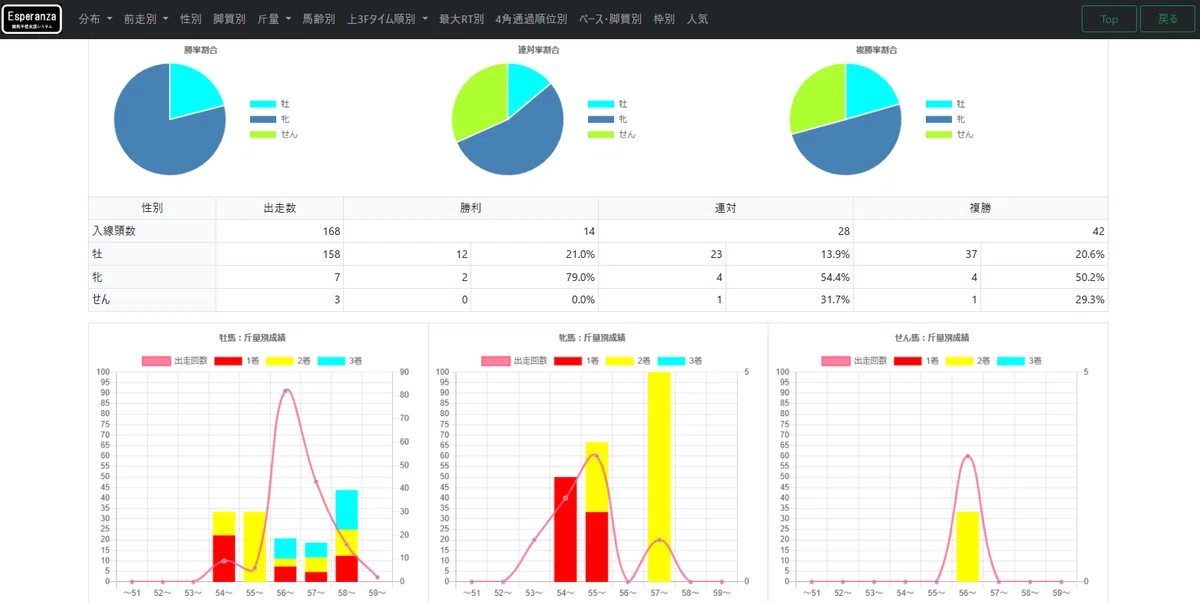Viewport: 1200px width, 602px height.
Task: Click the 牝馬：斤量別成績 chart title
Action: click(592, 338)
